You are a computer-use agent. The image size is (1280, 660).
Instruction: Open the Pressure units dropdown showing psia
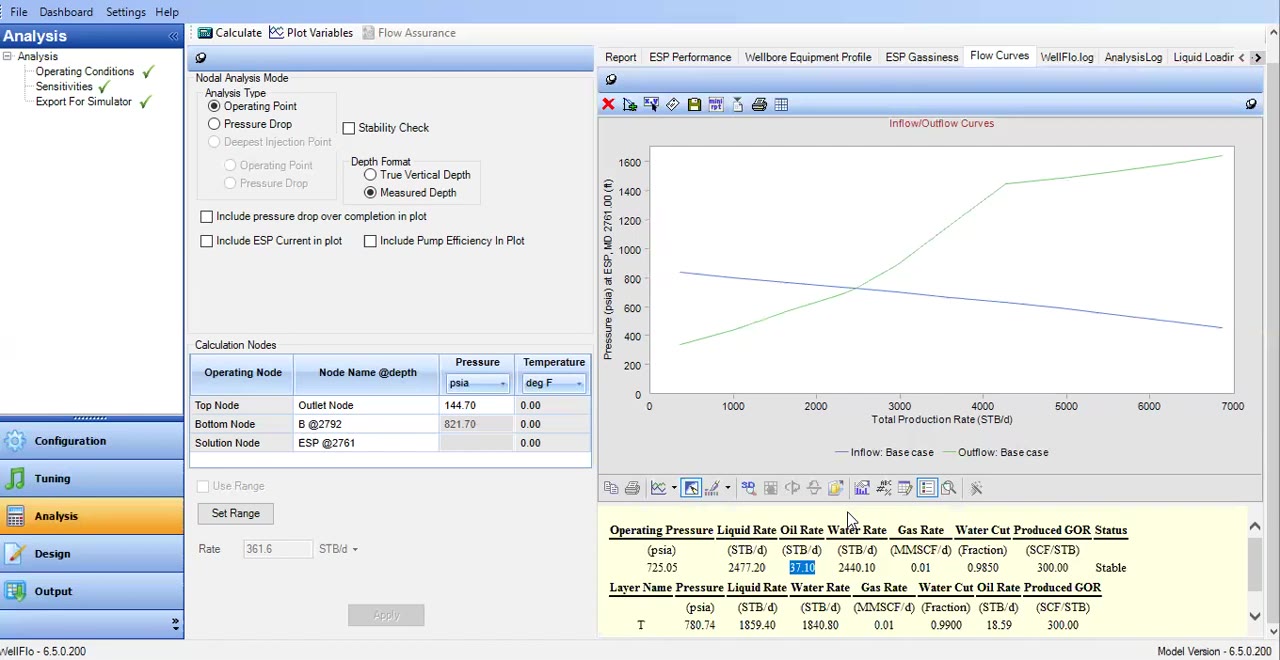click(503, 383)
